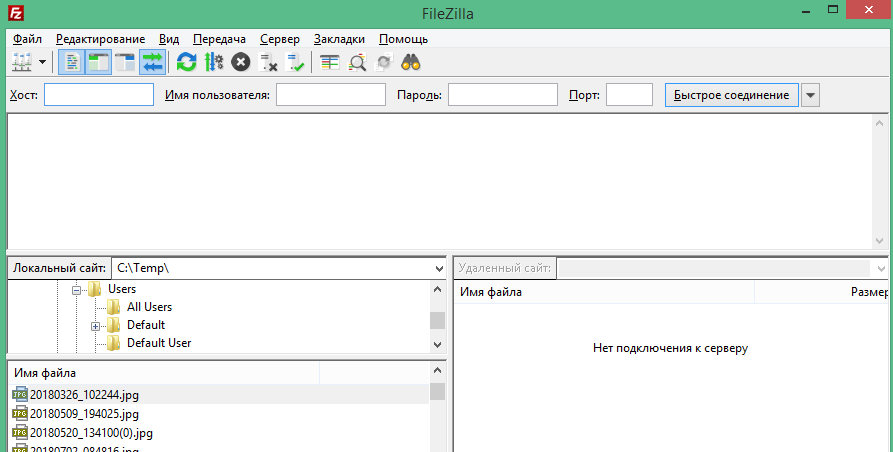Expand the Default folder tree node
The width and height of the screenshot is (893, 452).
pyautogui.click(x=95, y=326)
